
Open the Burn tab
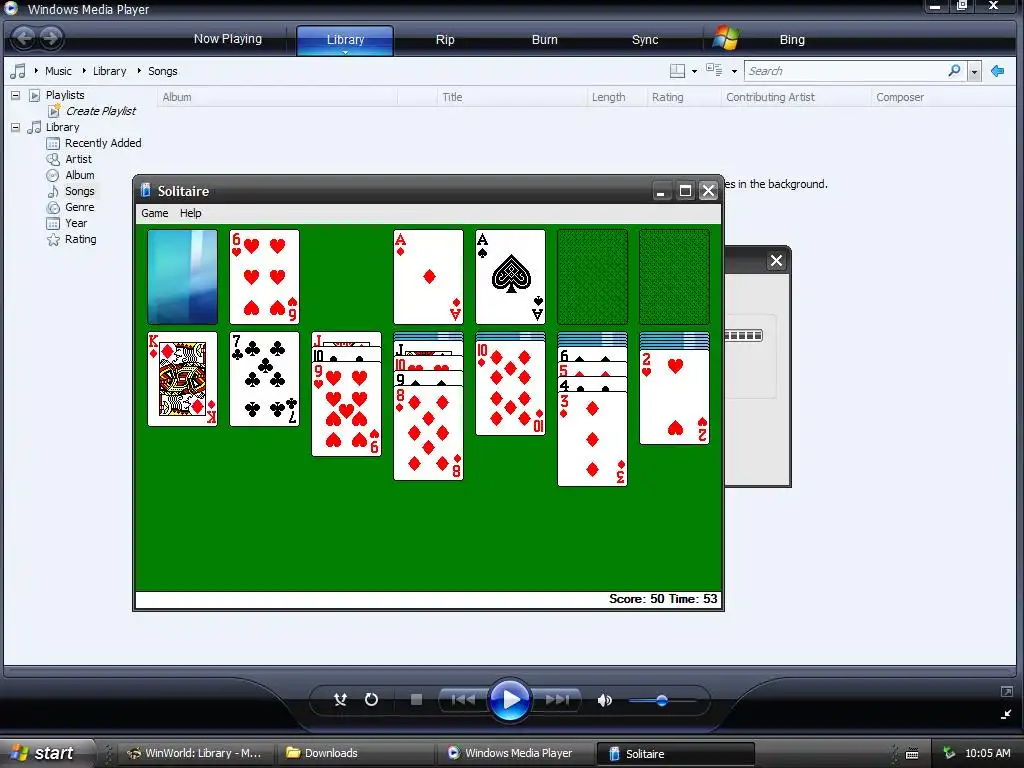[x=544, y=40]
